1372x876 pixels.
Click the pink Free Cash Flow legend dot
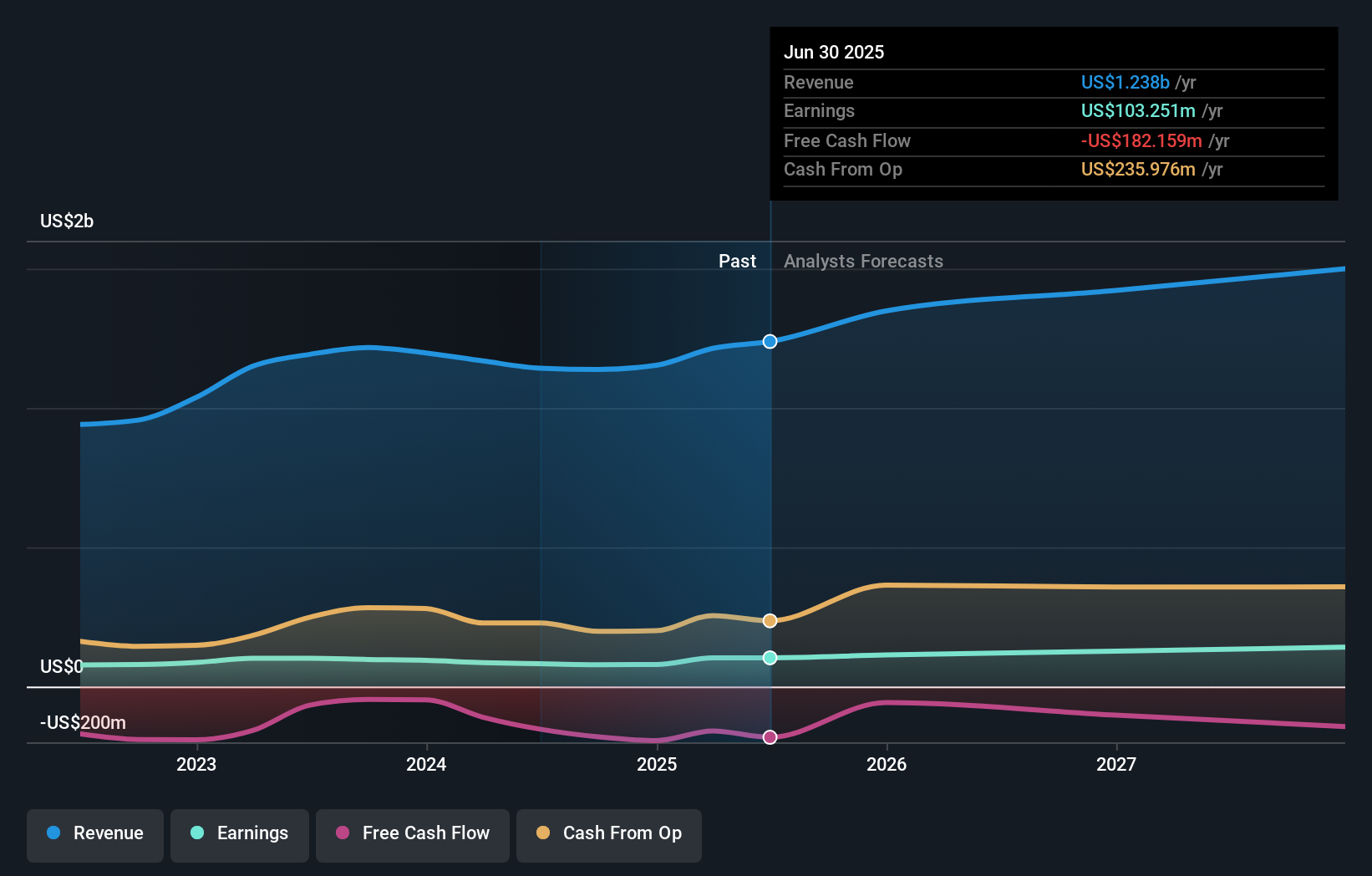click(342, 833)
